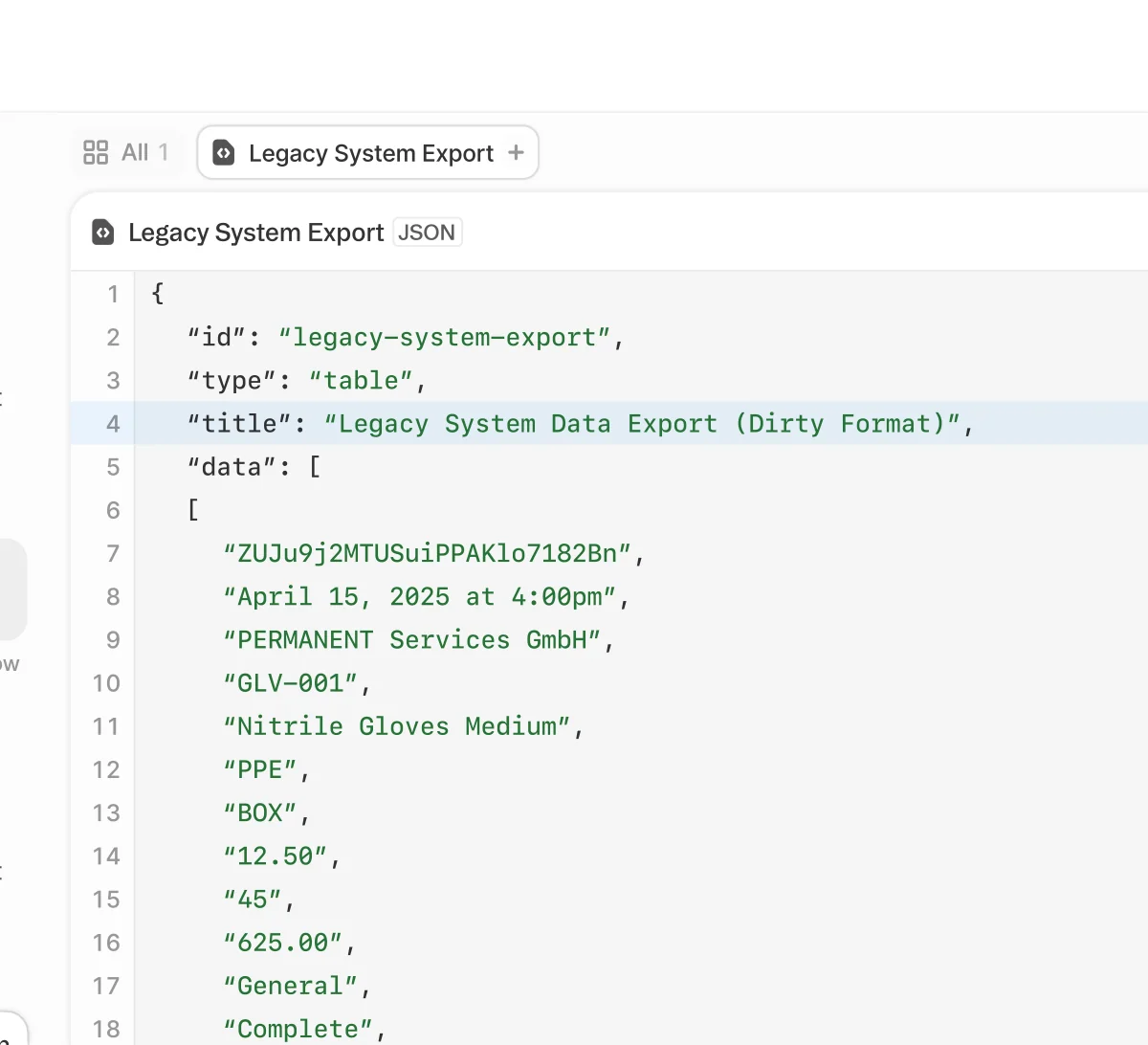
Task: Click the "625.00" value on line 16
Action: (282, 943)
